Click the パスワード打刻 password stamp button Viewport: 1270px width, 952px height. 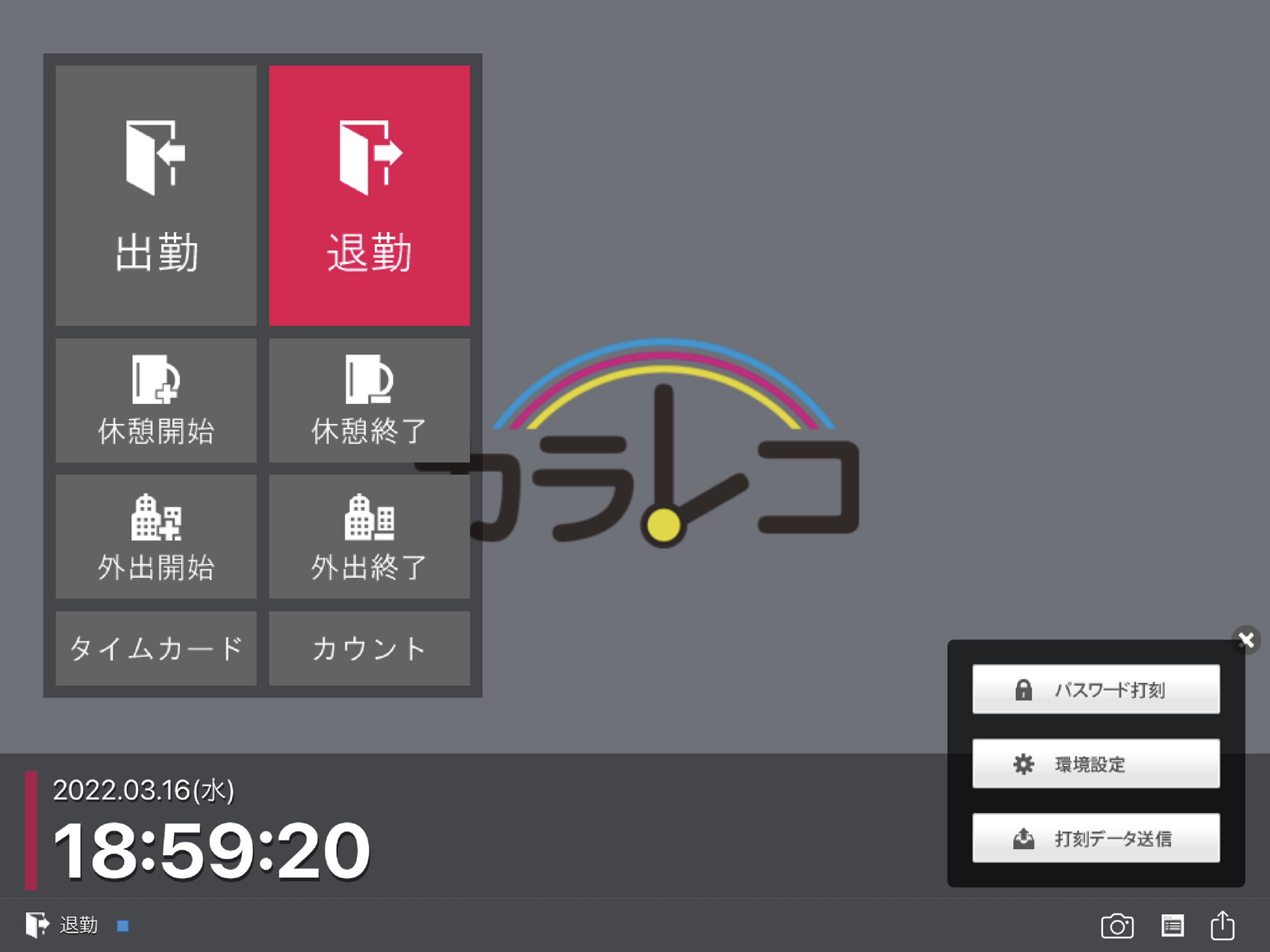[1096, 689]
